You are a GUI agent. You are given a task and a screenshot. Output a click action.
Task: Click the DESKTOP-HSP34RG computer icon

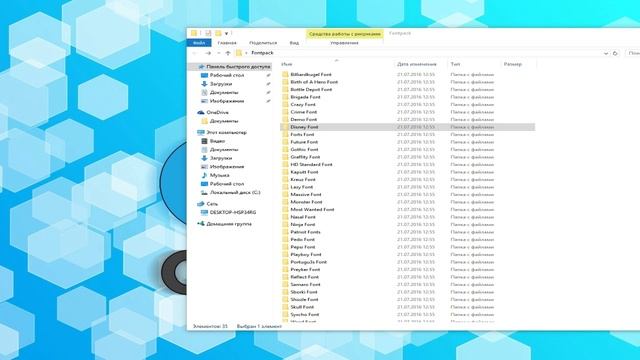[204, 212]
